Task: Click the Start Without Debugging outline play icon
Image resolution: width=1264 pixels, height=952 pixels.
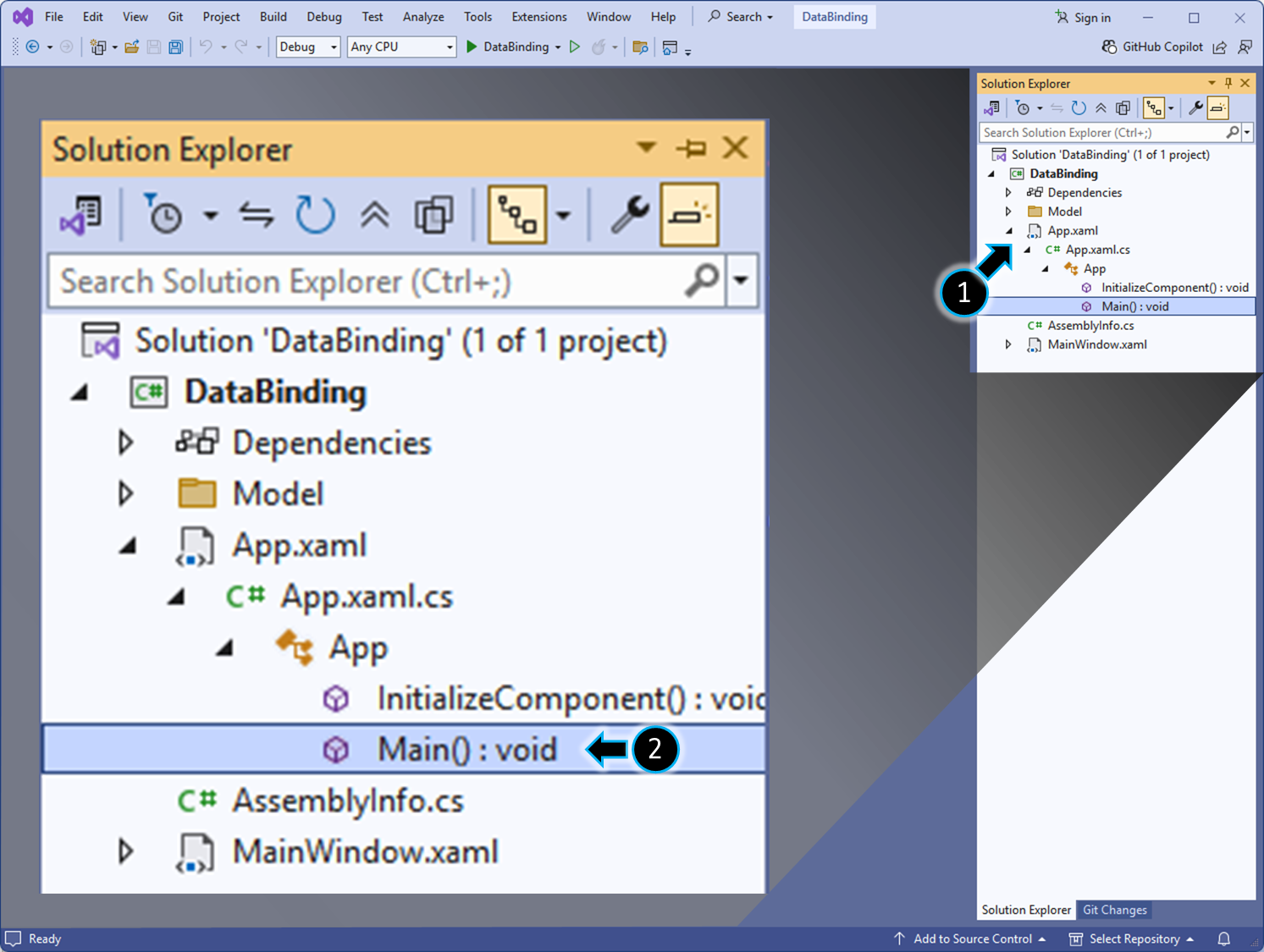Action: pos(575,47)
